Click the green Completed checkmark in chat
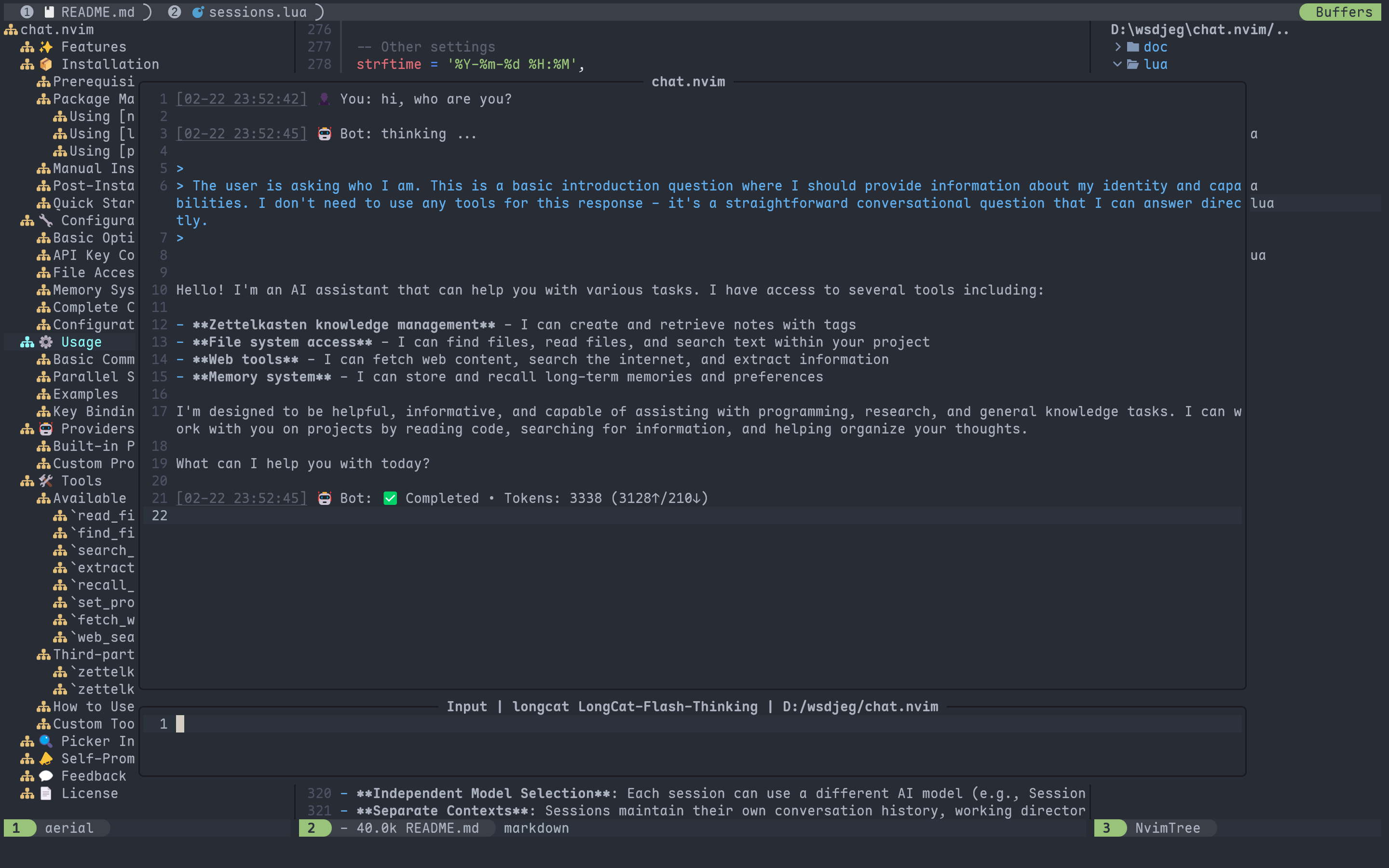 point(390,498)
